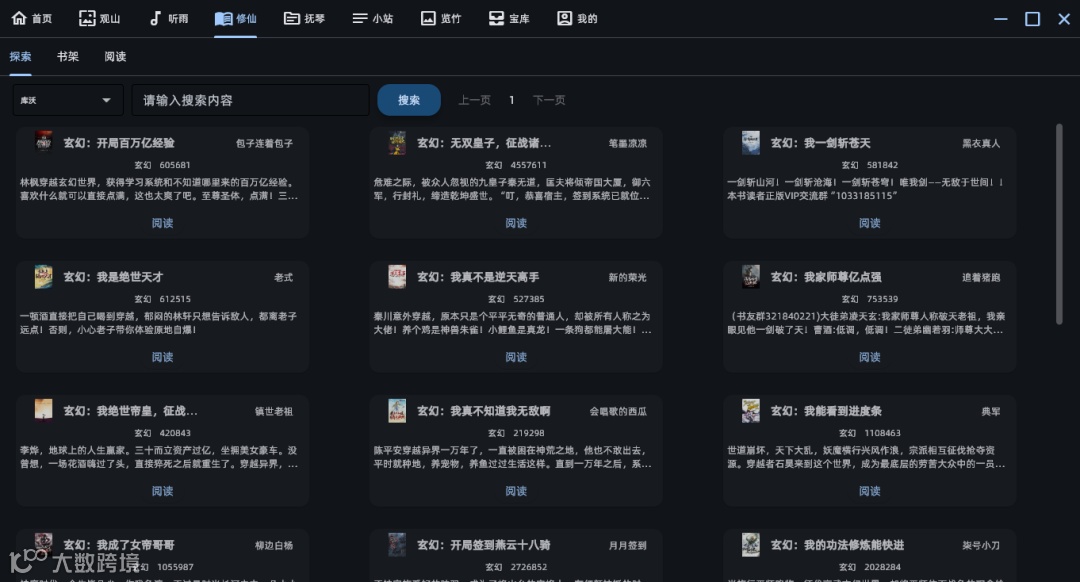
Task: Click title 玄幻：我能看到进度条
Action: tap(826, 411)
